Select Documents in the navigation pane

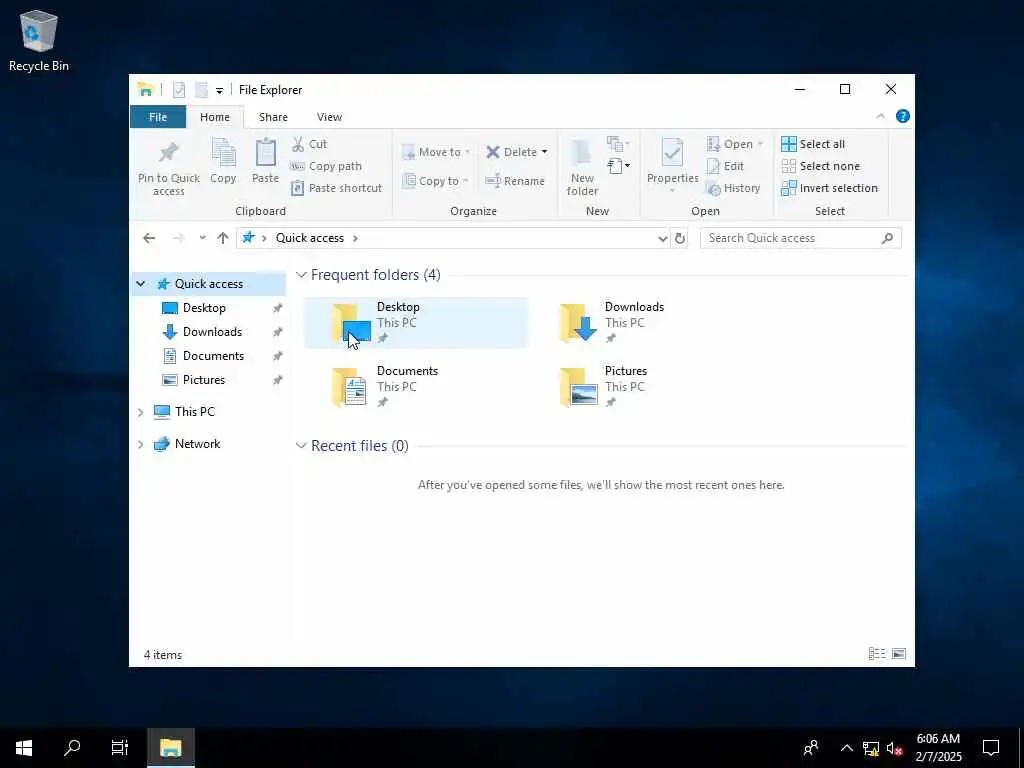click(x=208, y=356)
